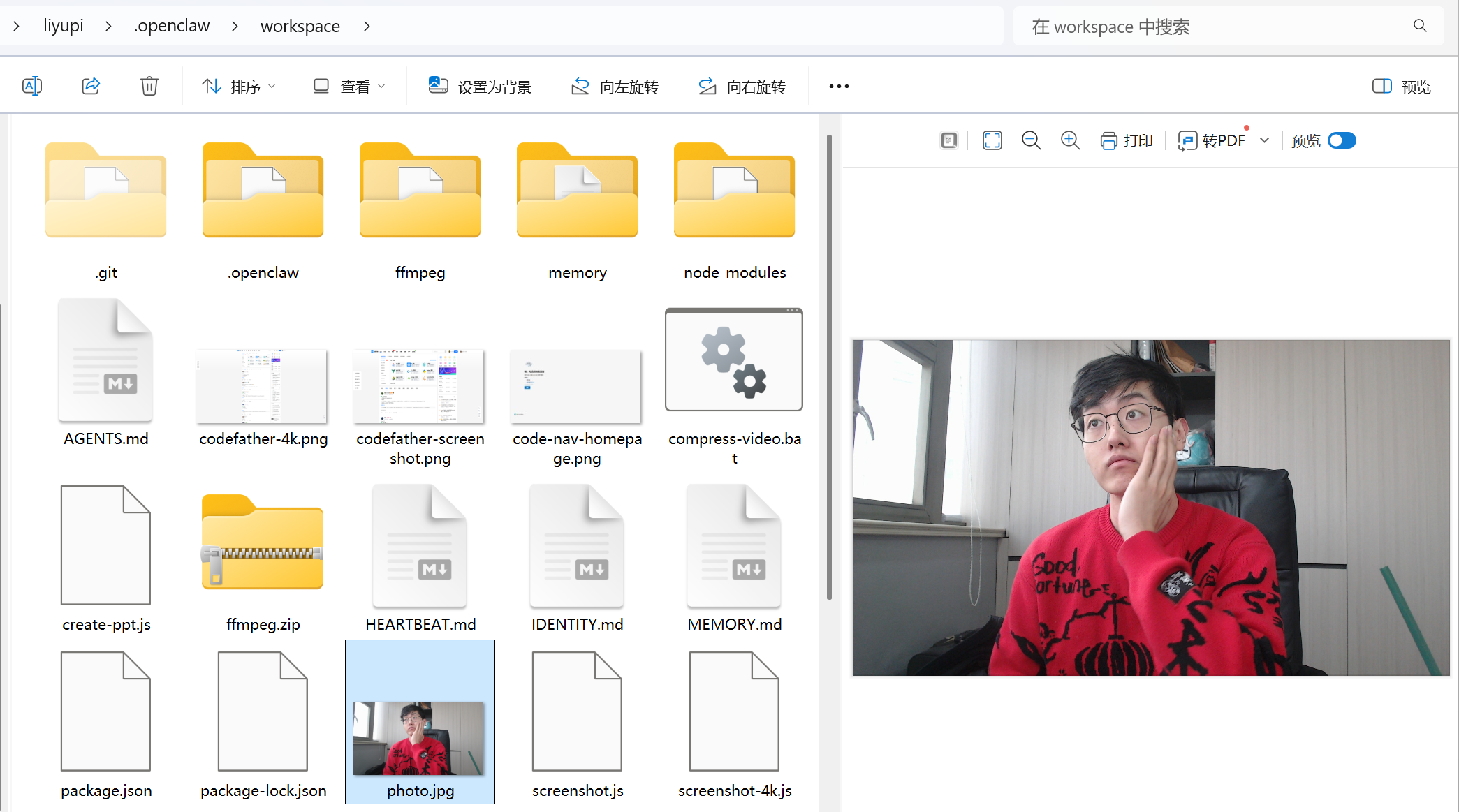Click zoom out magnifier in preview pane
Image resolution: width=1459 pixels, height=812 pixels.
coord(1031,140)
